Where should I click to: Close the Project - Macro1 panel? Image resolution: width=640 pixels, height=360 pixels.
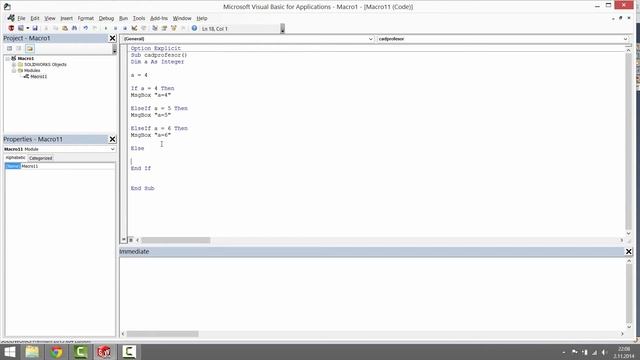click(x=112, y=38)
